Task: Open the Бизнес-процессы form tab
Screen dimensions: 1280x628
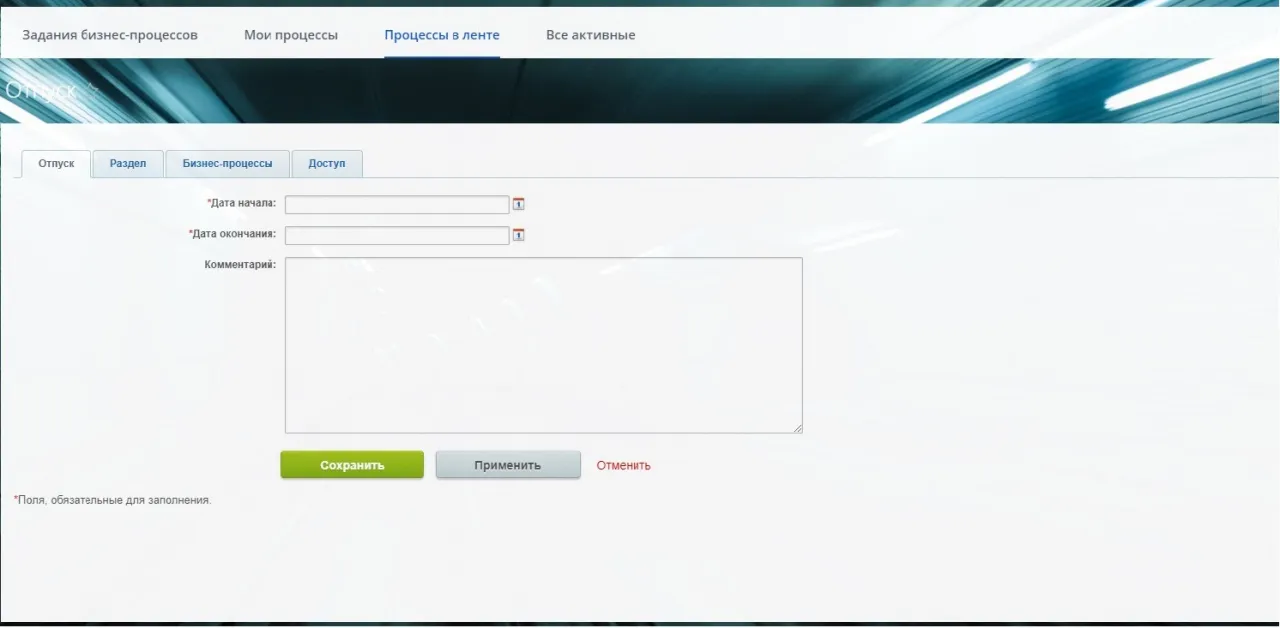Action: (227, 163)
